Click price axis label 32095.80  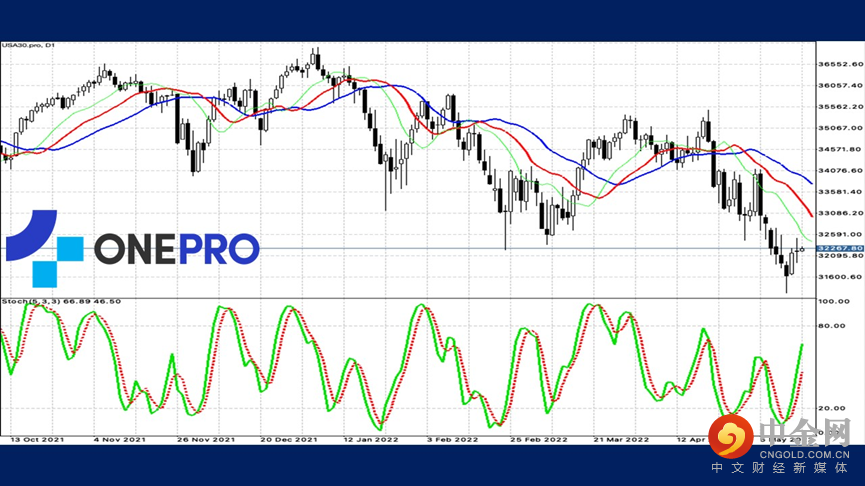[x=840, y=256]
